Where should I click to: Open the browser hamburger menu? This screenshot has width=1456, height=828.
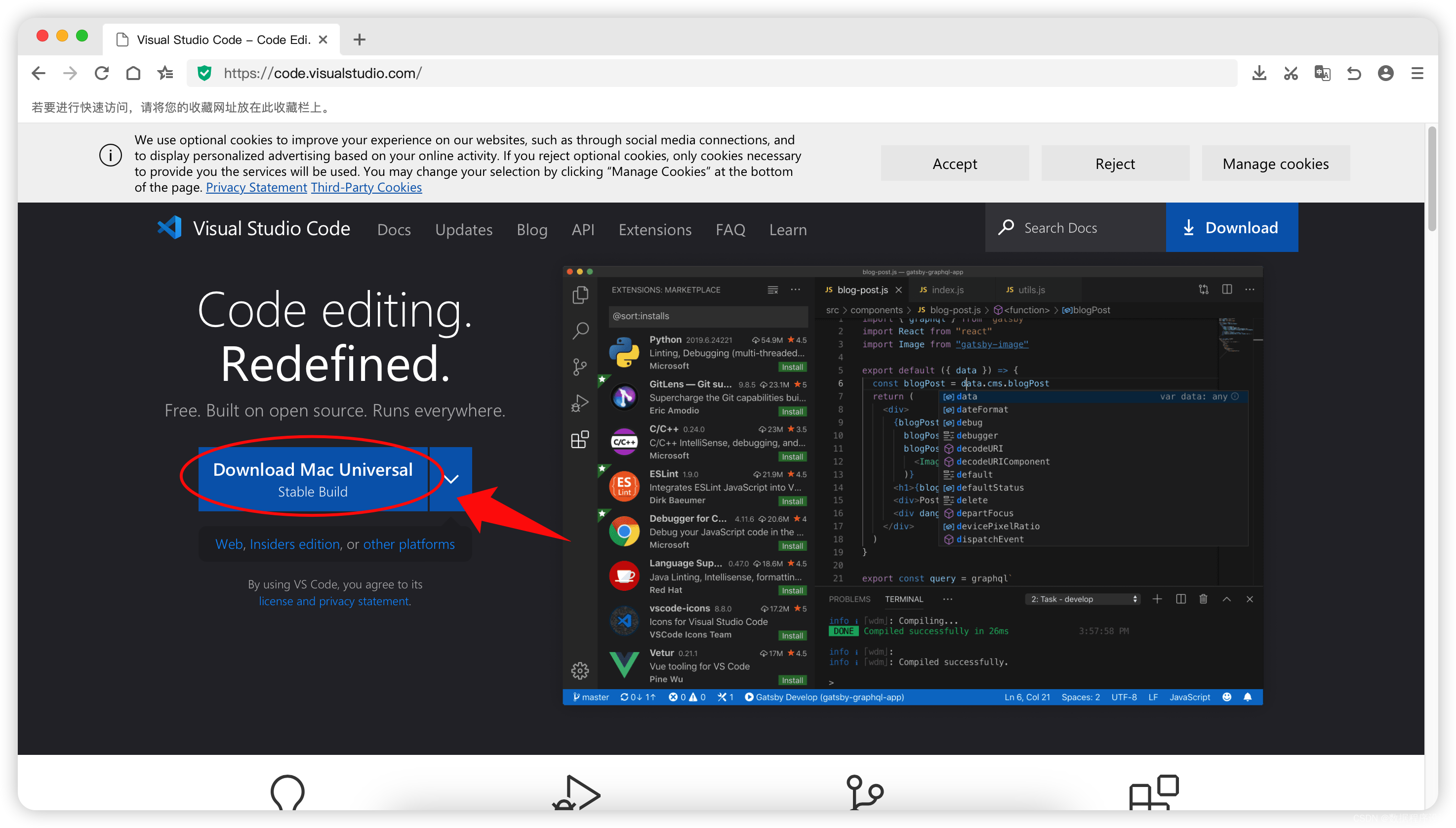(x=1417, y=73)
